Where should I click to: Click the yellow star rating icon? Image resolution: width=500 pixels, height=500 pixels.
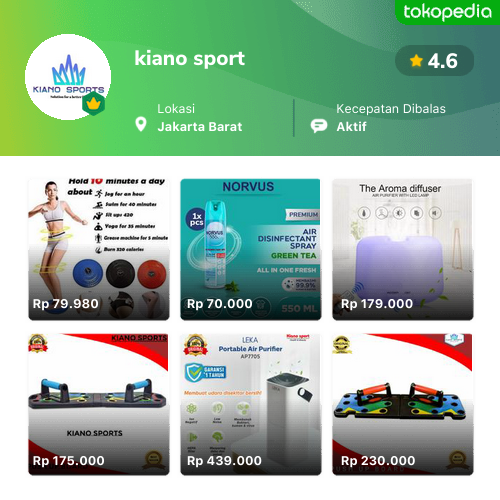416,61
